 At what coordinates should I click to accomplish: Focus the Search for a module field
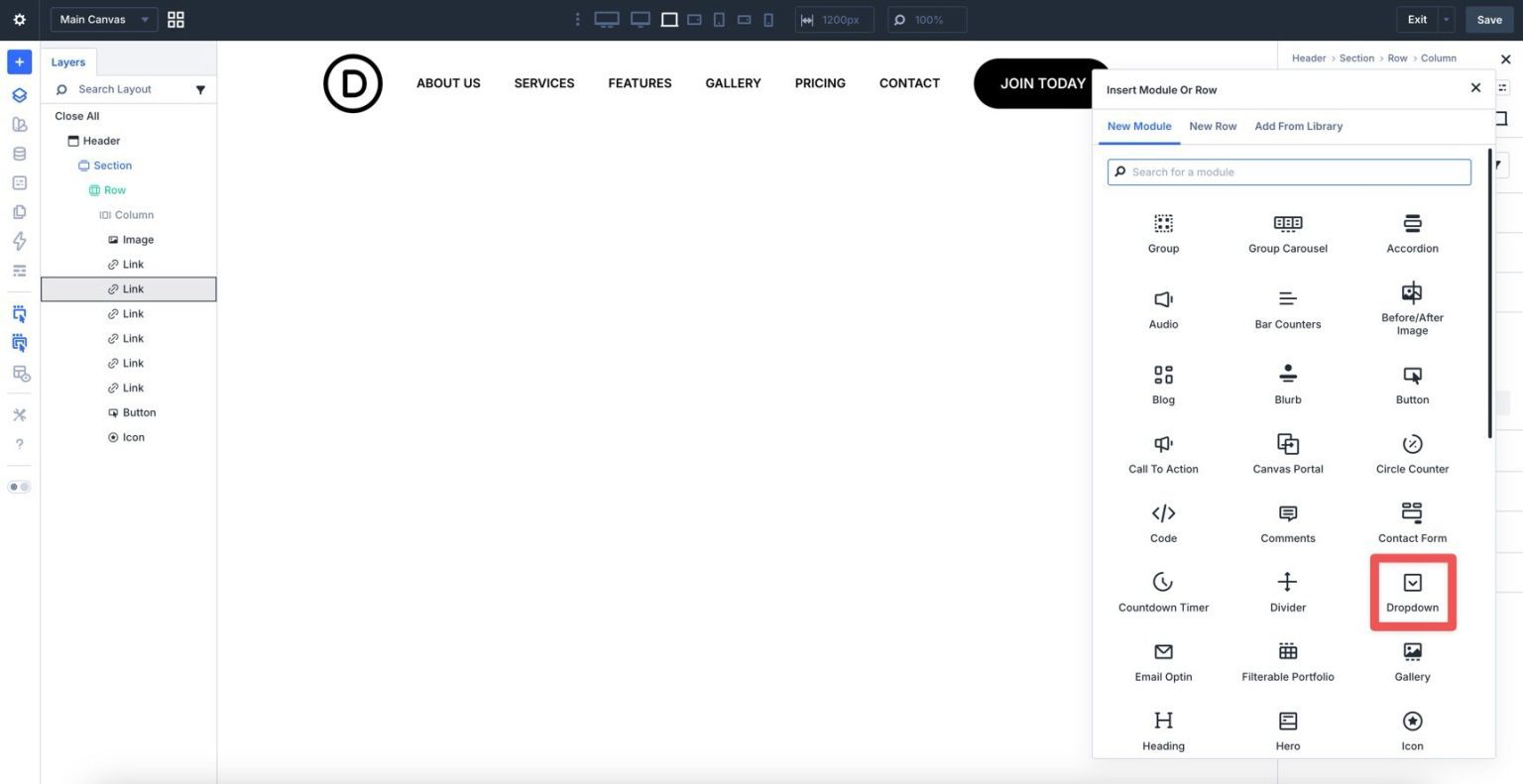[x=1289, y=172]
